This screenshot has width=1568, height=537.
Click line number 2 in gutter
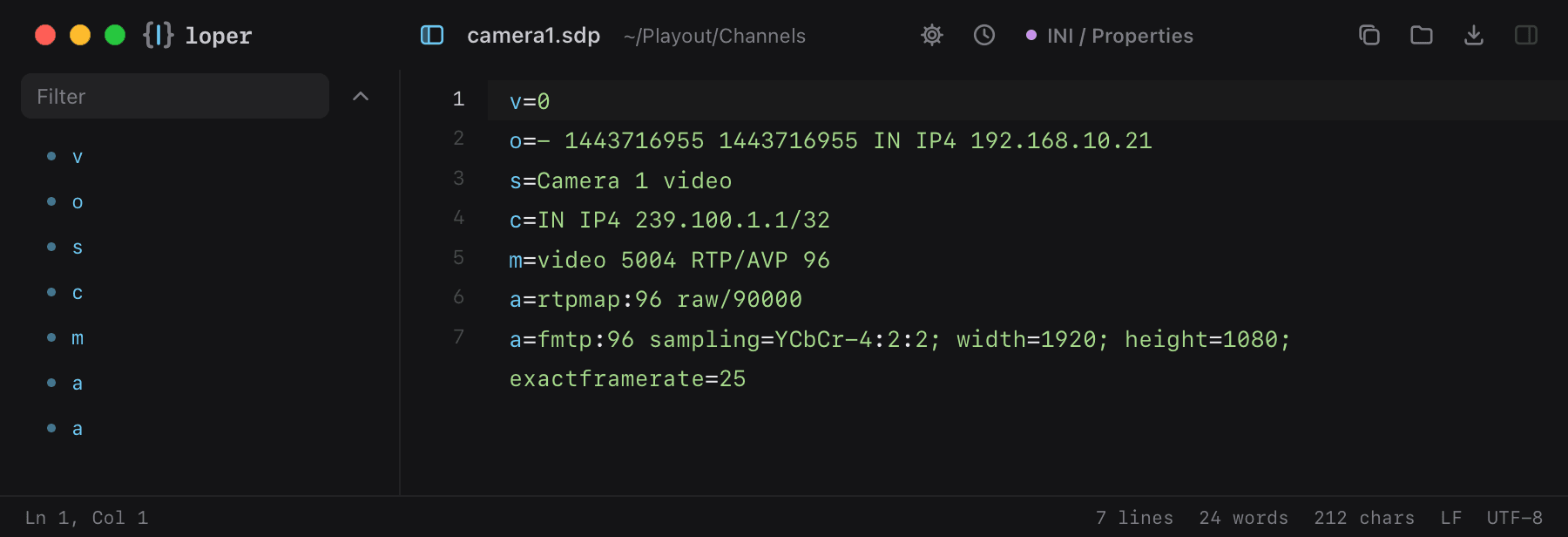(x=458, y=138)
